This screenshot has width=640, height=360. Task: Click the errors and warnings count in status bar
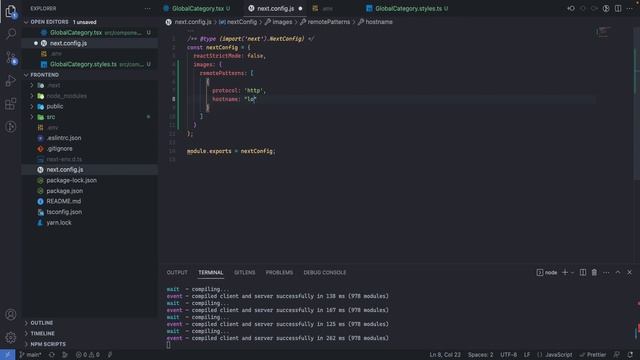tap(88, 355)
